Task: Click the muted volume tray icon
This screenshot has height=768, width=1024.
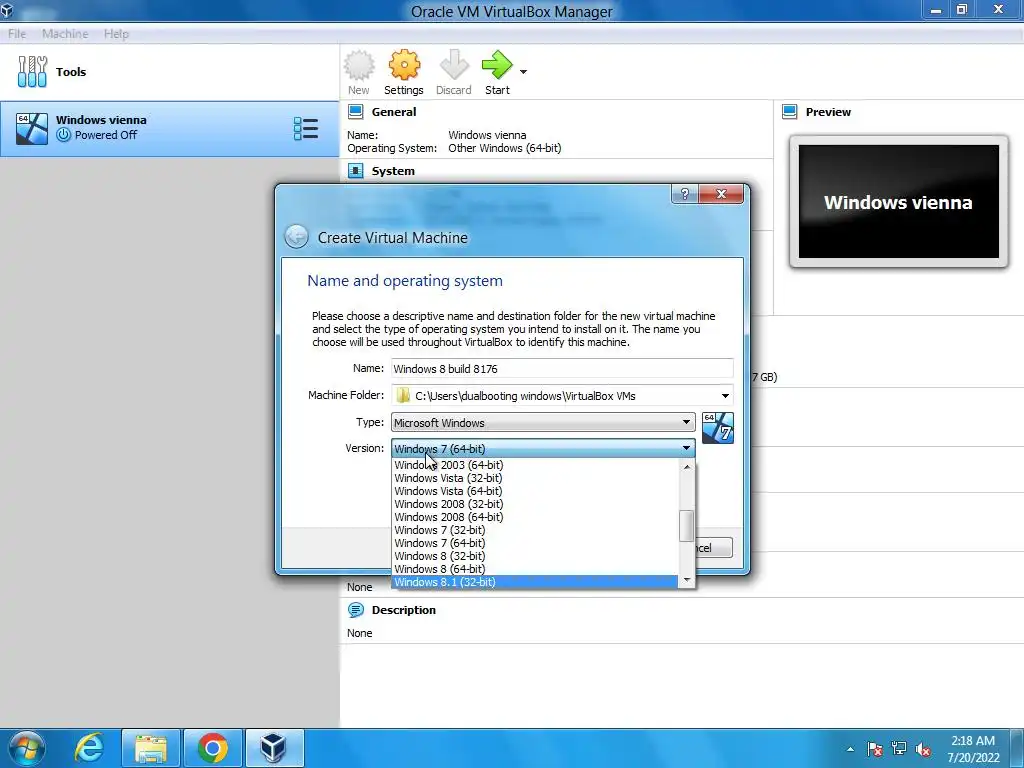Action: point(923,749)
